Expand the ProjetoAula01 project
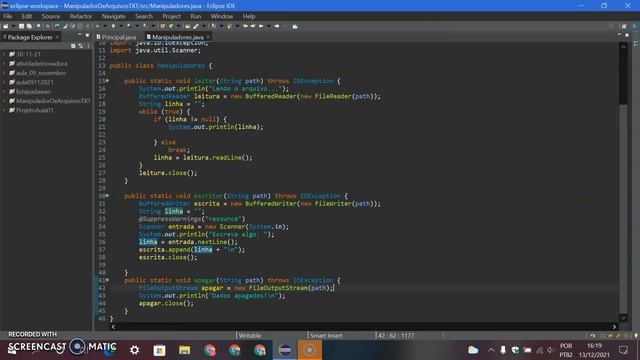The image size is (640, 360). point(4,110)
